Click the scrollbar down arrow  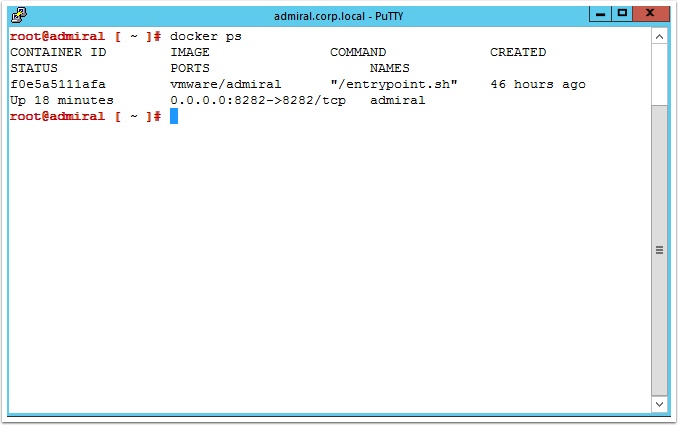tap(659, 404)
